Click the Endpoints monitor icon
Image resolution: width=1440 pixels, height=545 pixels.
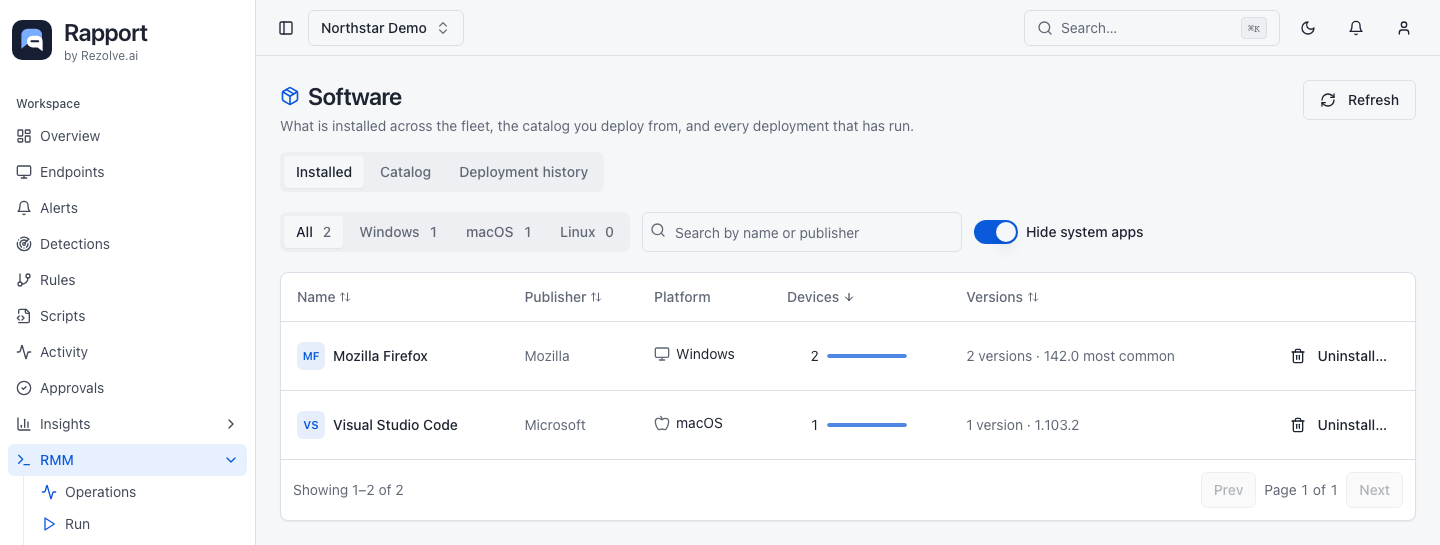(x=24, y=172)
